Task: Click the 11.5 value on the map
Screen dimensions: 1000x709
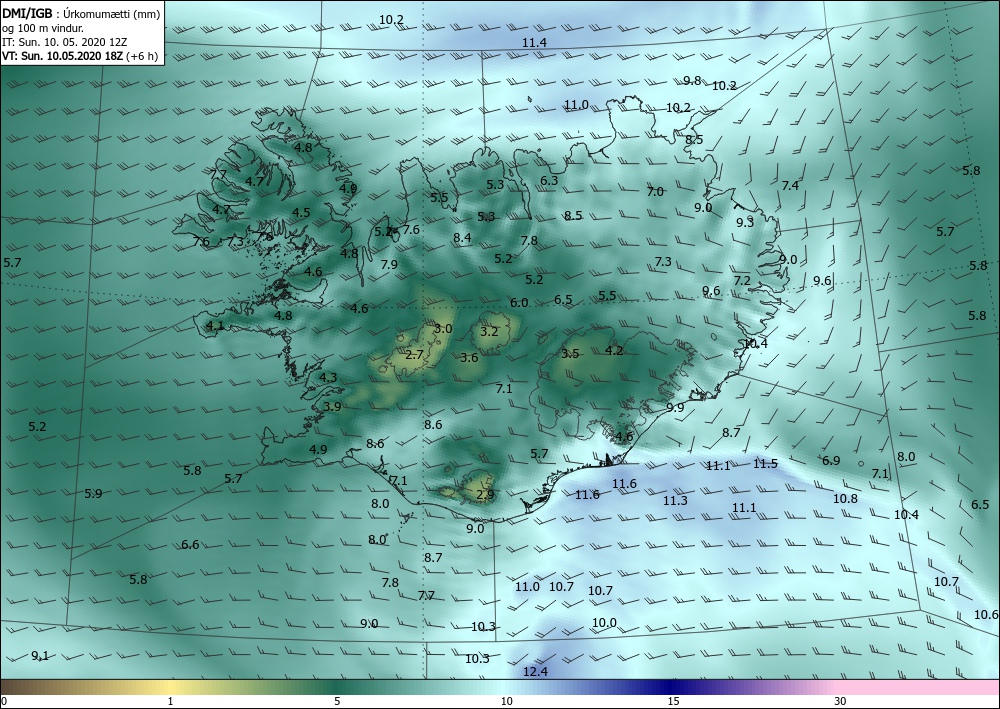Action: pyautogui.click(x=765, y=464)
